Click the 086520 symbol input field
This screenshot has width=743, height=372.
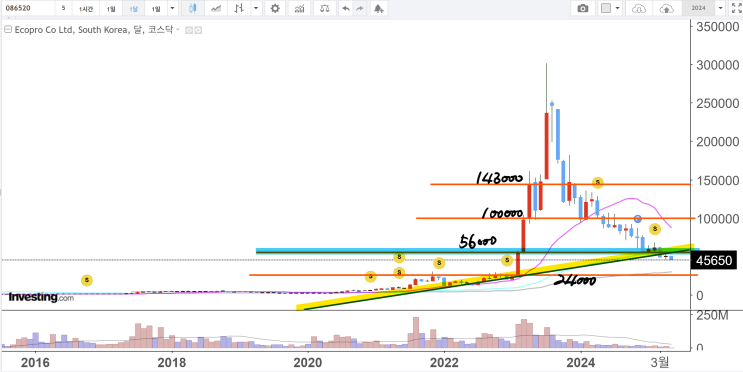tap(27, 8)
